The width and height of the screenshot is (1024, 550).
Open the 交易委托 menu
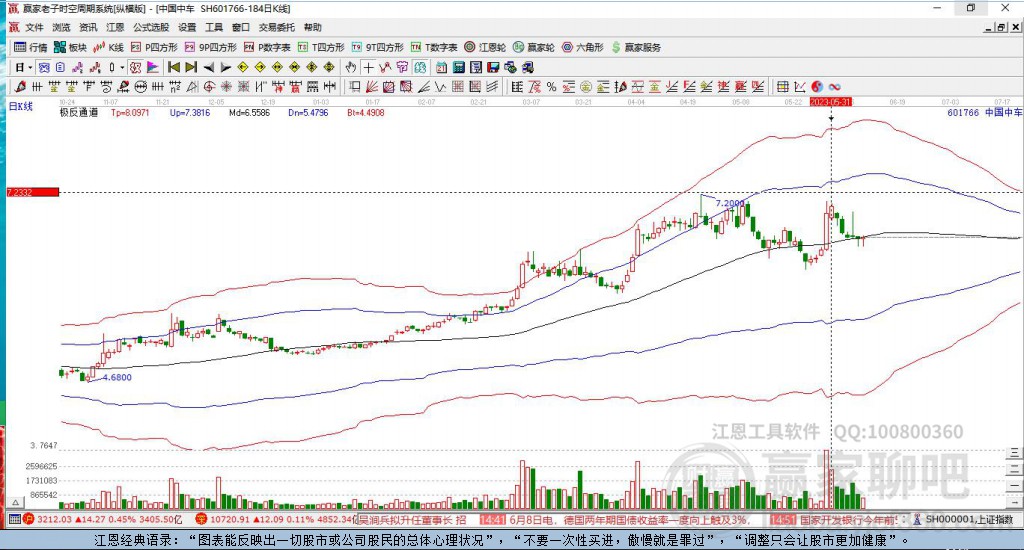(276, 27)
